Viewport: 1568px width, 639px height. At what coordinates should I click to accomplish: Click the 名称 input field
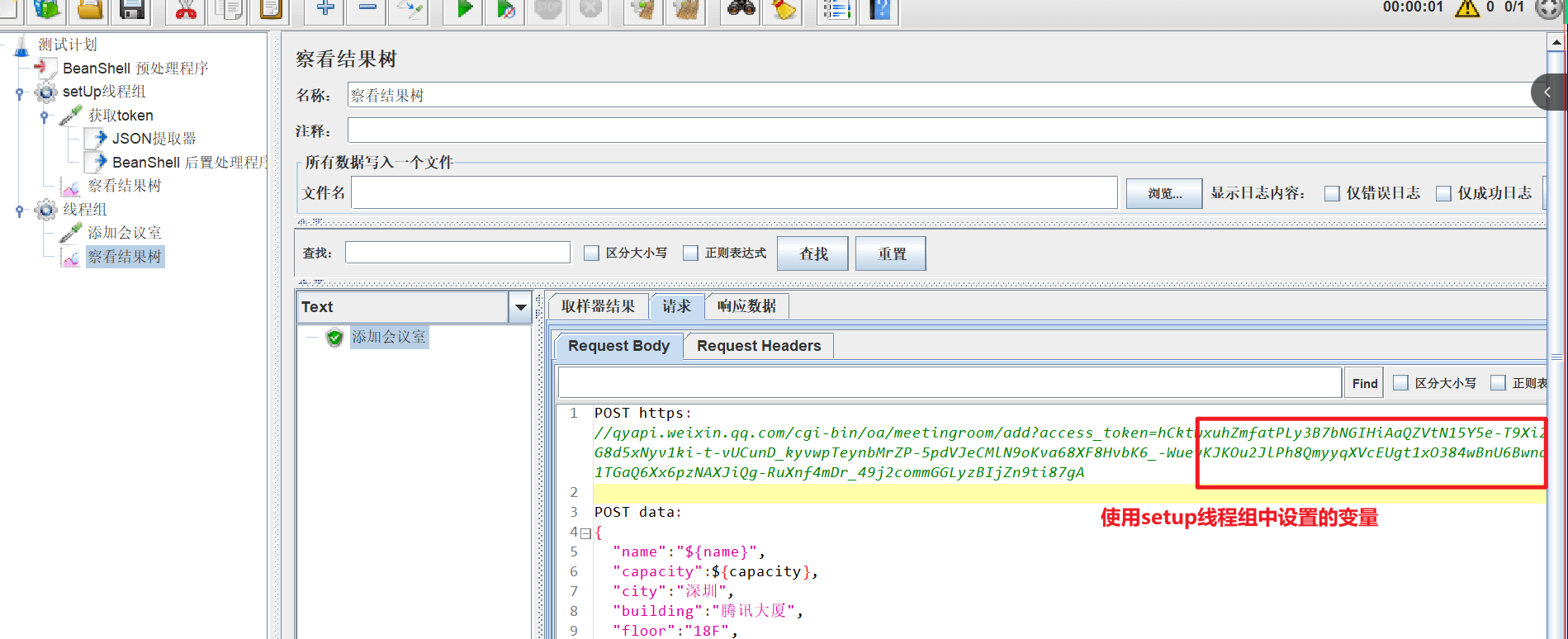point(946,95)
